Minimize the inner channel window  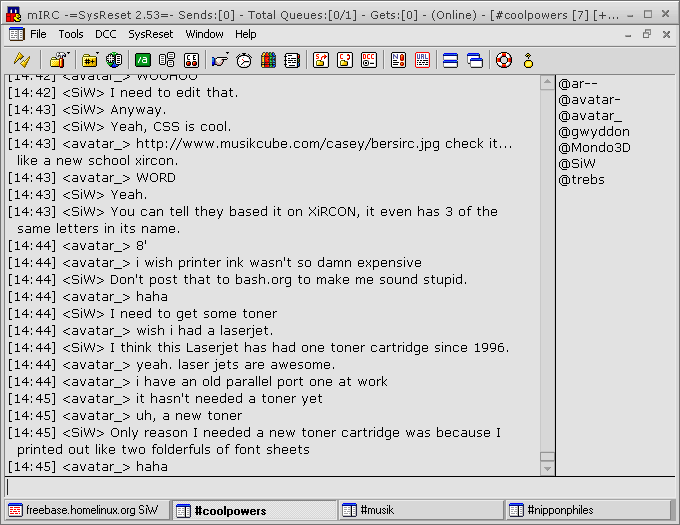628,35
